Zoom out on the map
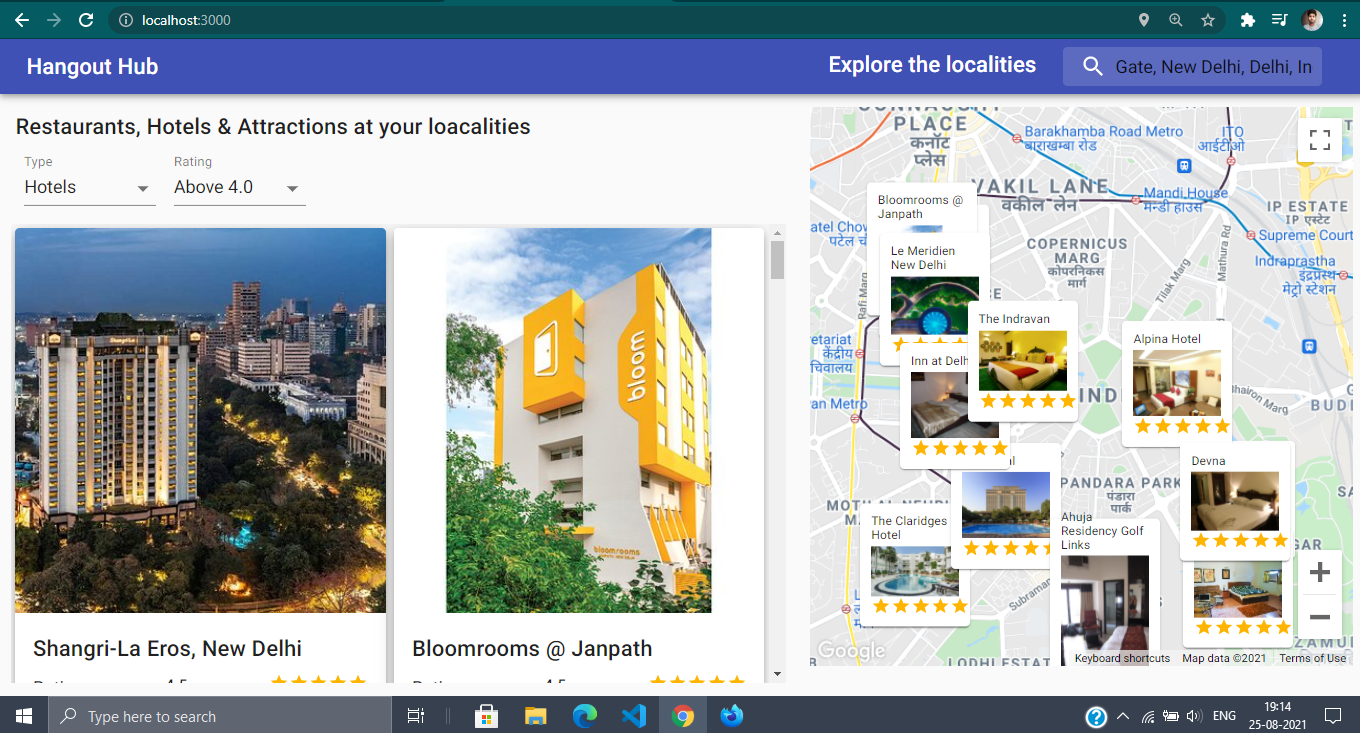This screenshot has height=733, width=1360. (x=1319, y=617)
